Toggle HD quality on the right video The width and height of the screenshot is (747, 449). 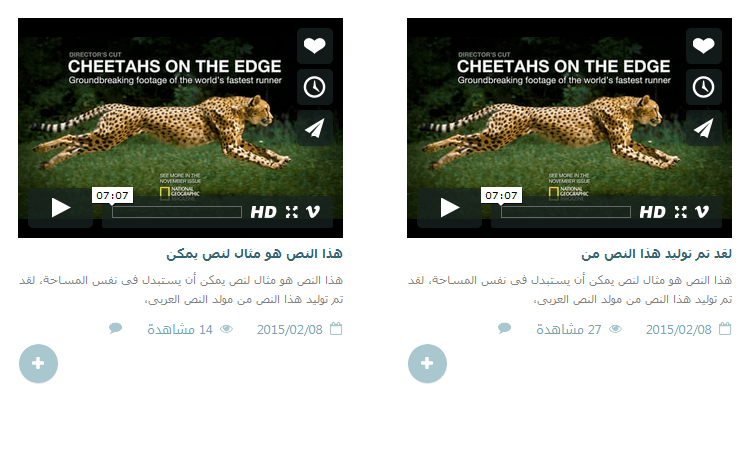[652, 212]
